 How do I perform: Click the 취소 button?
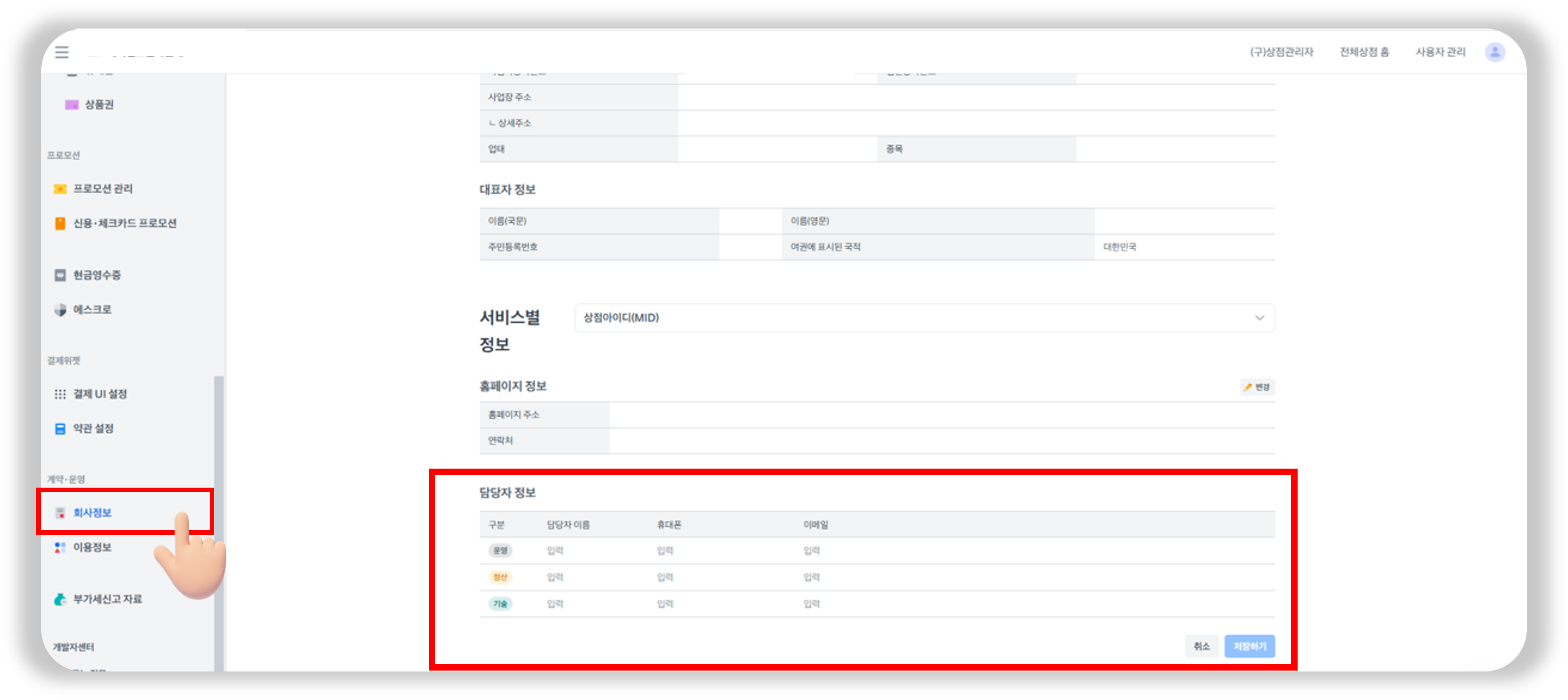point(1201,646)
